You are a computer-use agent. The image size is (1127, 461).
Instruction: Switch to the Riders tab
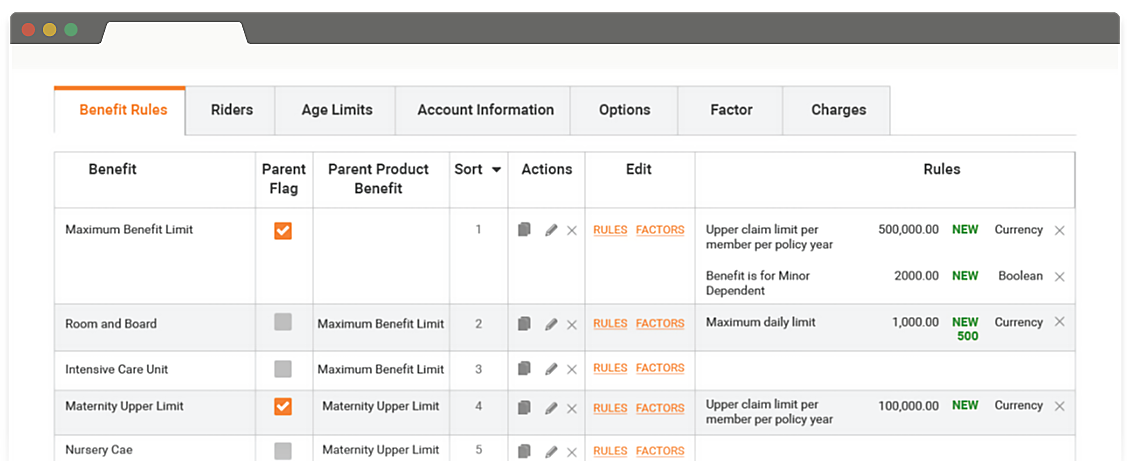pos(232,110)
